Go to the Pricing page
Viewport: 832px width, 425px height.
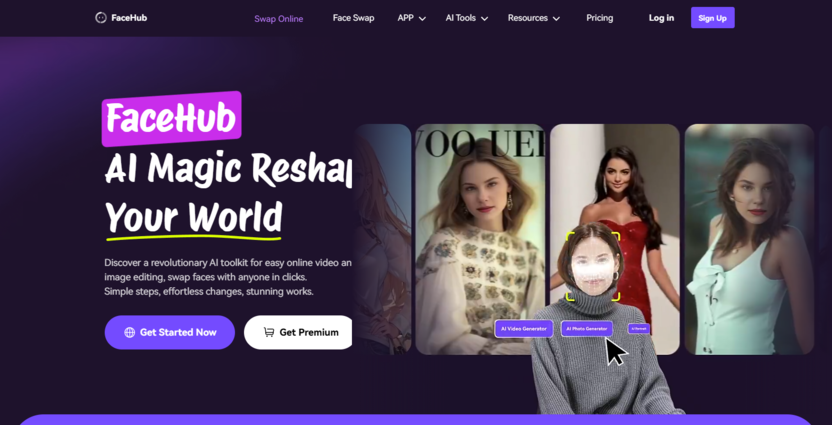[x=600, y=18]
